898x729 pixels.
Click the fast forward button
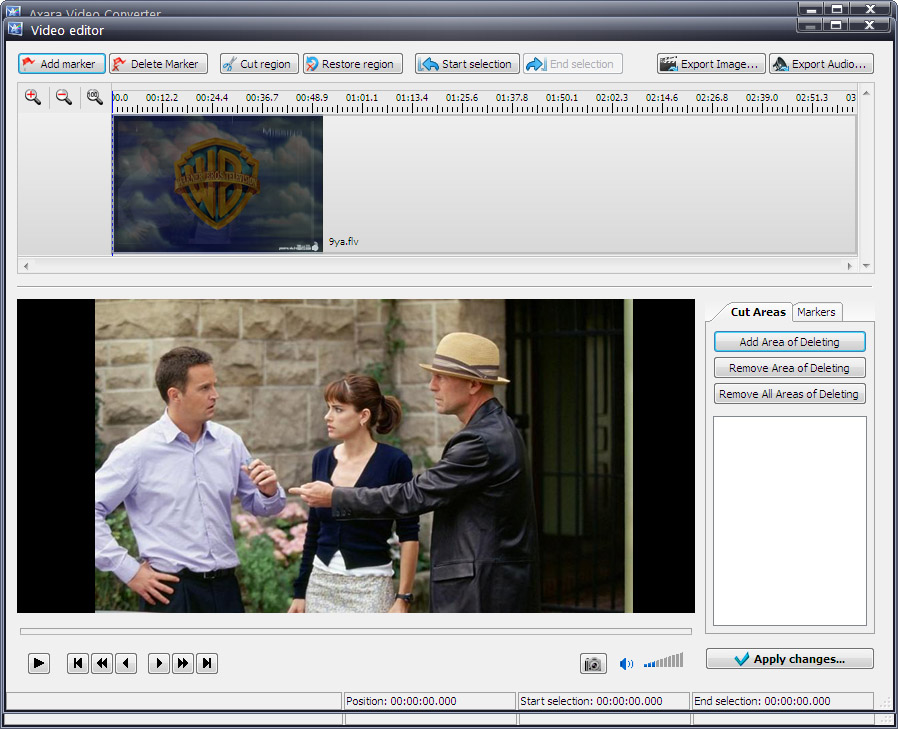(x=182, y=663)
